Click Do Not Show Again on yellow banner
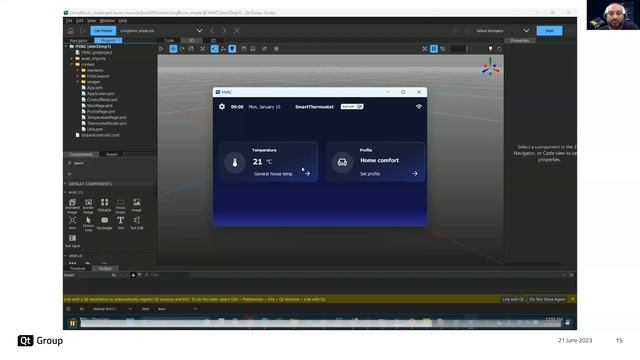Viewport: 640px width, 360px height. pos(547,299)
